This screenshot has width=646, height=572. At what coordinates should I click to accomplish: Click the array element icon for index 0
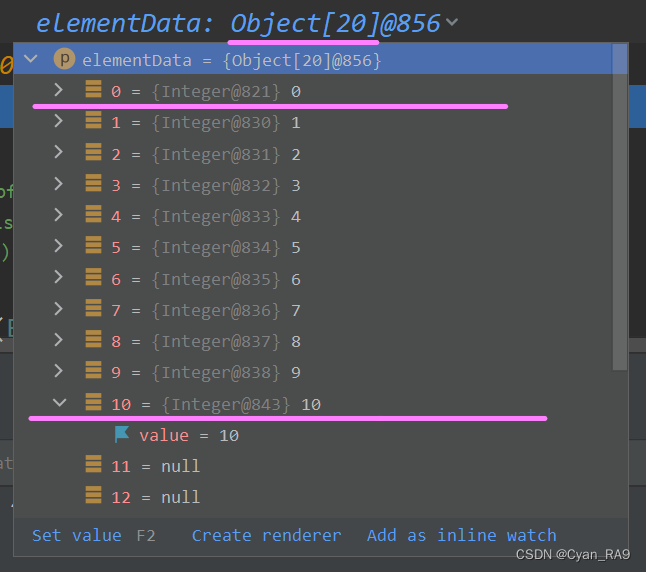tap(94, 89)
